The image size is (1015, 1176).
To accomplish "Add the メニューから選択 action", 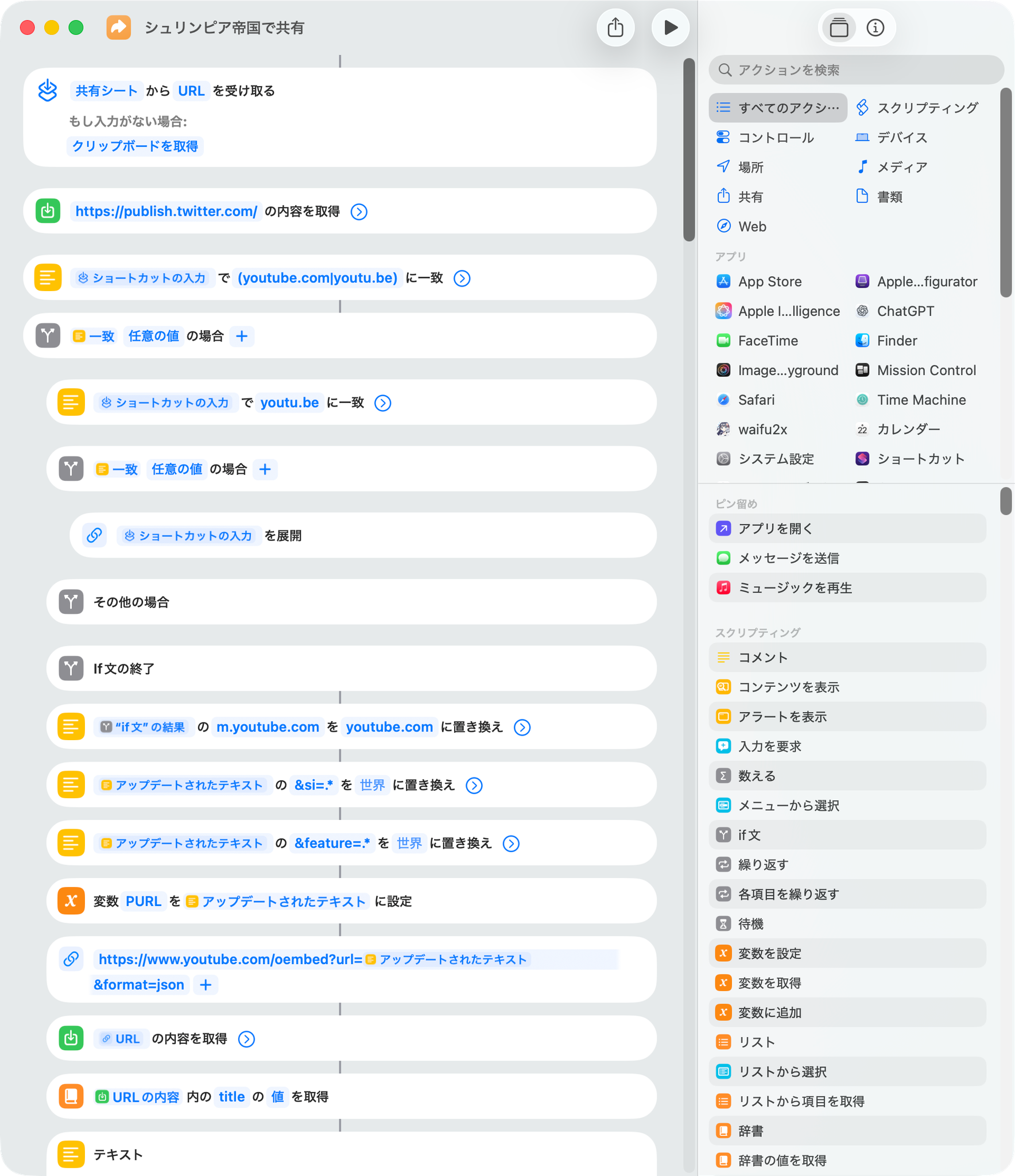I will [x=847, y=805].
